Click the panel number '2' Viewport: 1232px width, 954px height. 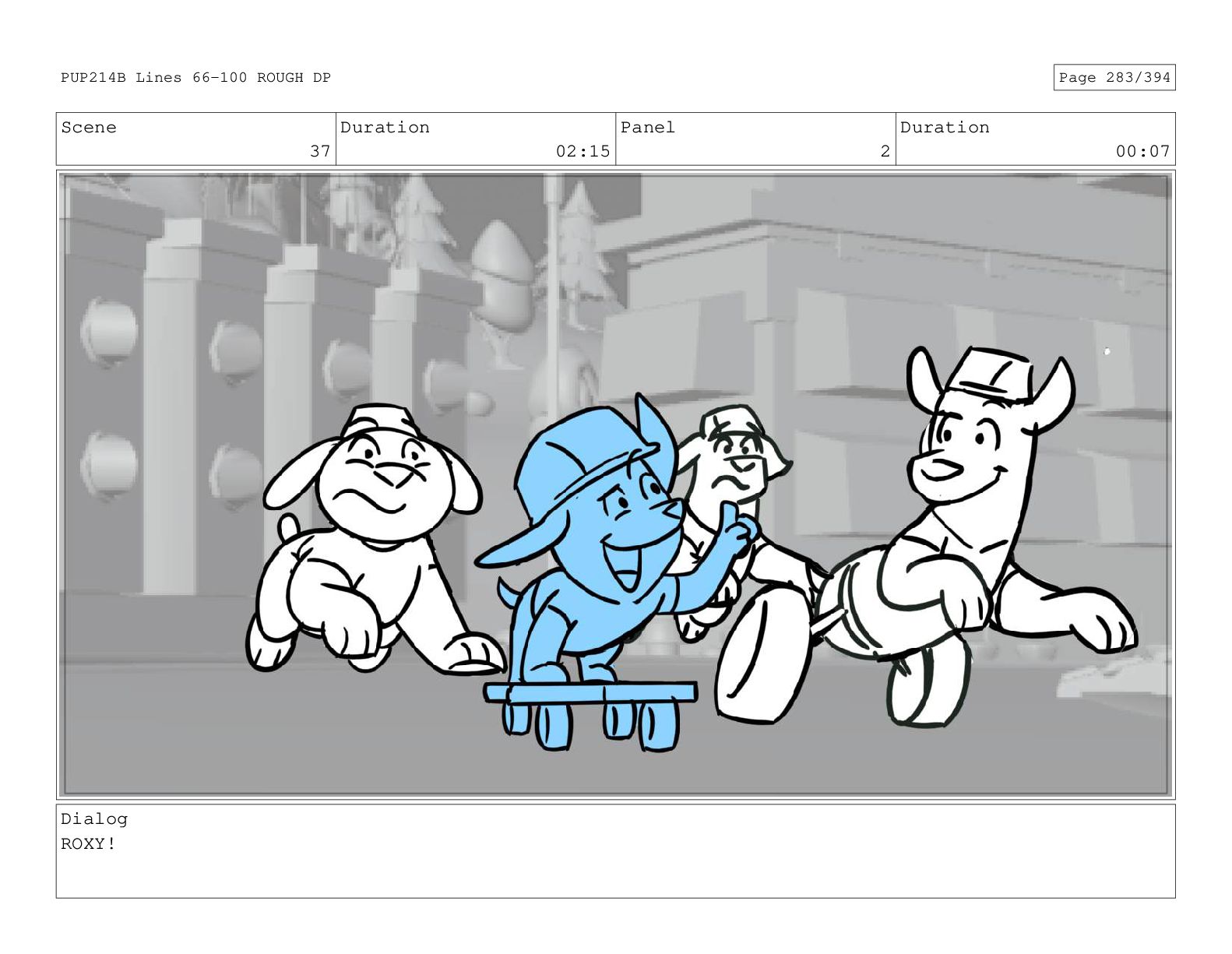click(885, 151)
